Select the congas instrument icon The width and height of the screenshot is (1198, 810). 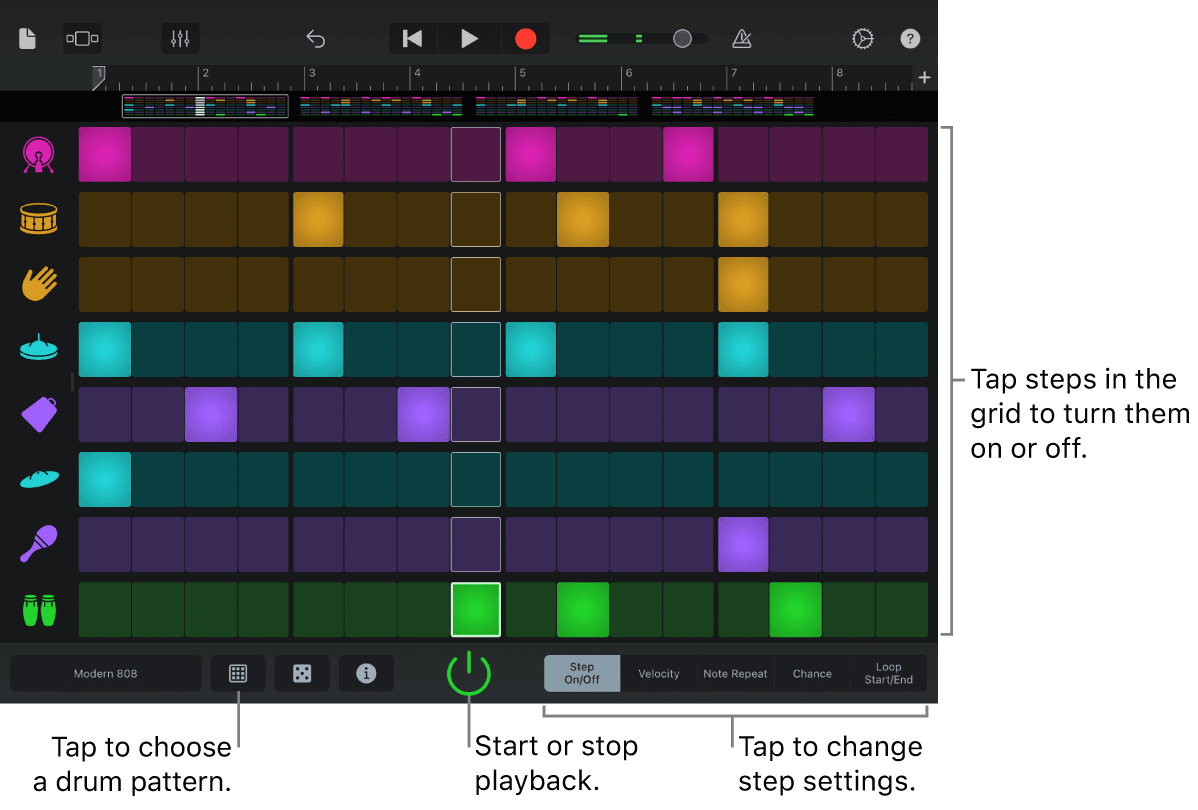[38, 609]
